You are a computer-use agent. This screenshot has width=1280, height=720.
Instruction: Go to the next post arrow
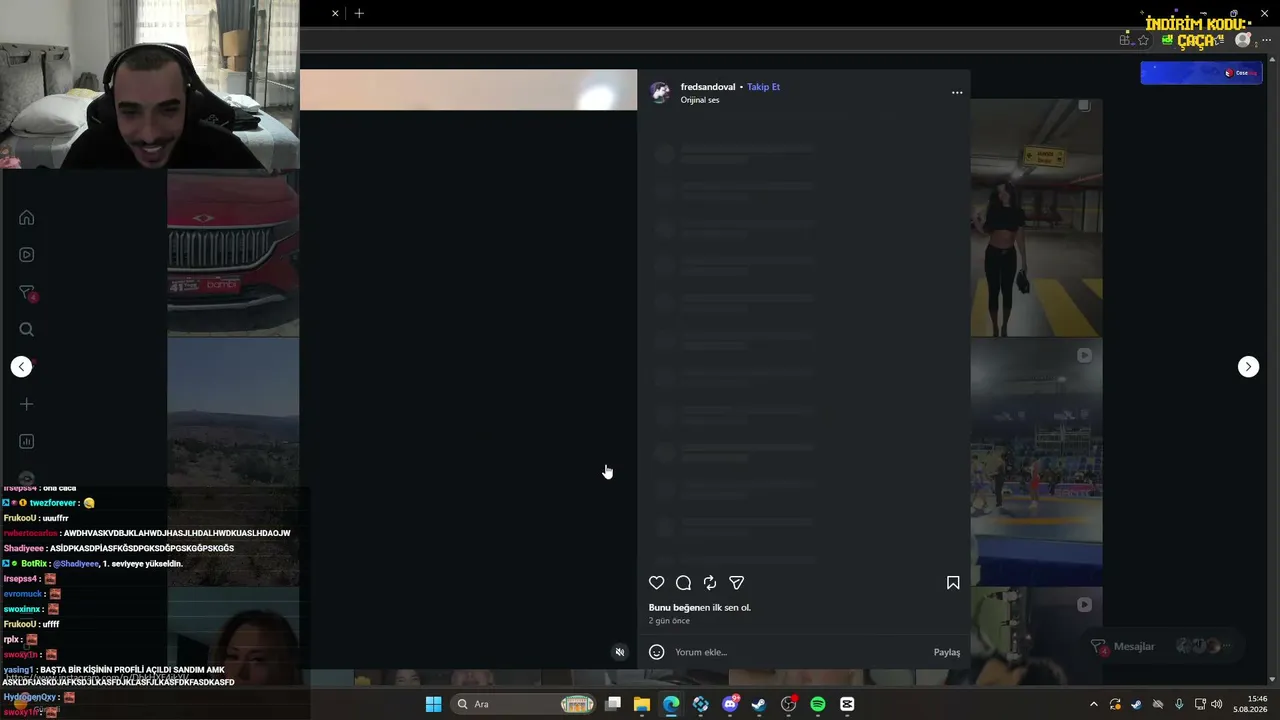click(1248, 367)
